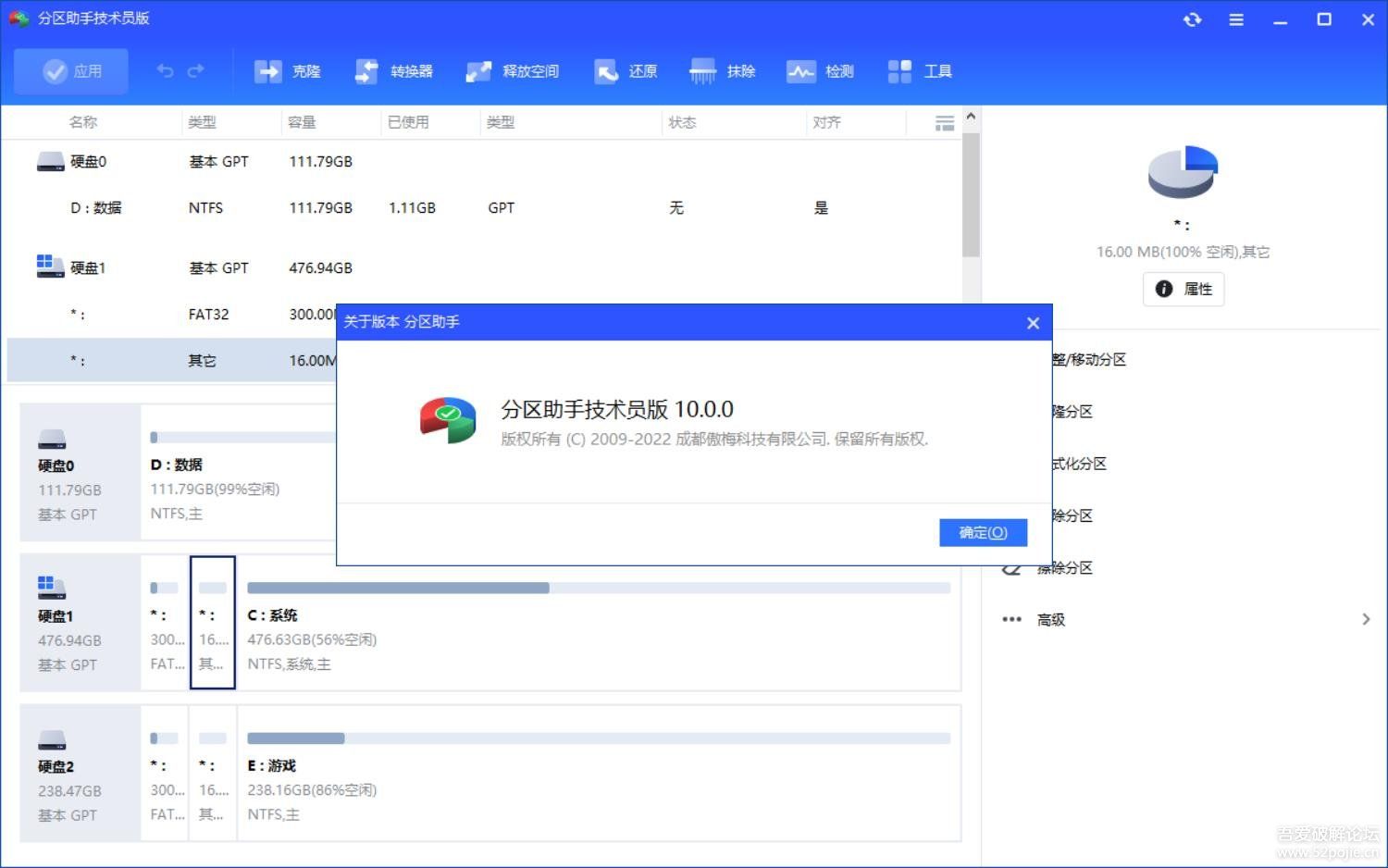This screenshot has width=1388, height=868.
Task: Select the 抹除 (Wipe) tool
Action: 724,71
